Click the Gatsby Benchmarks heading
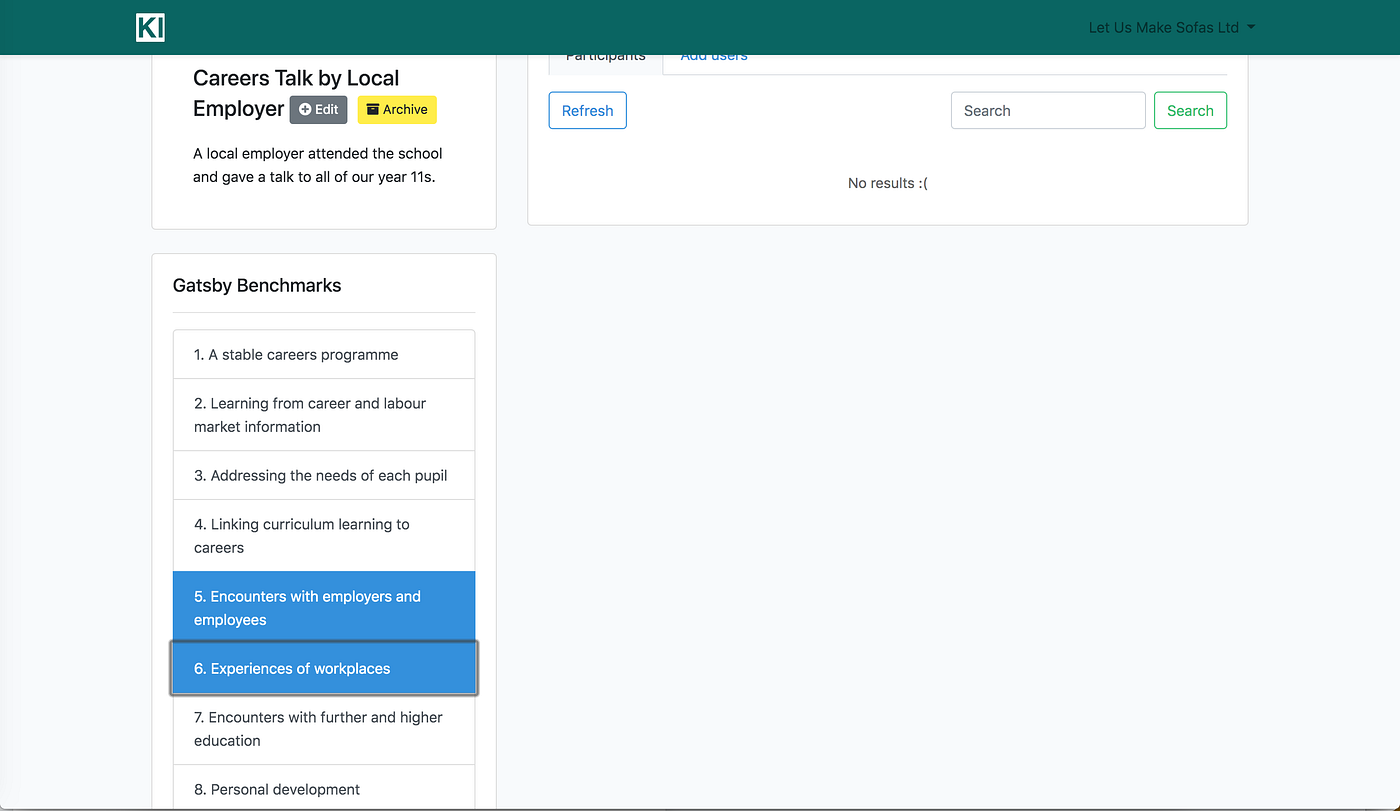 [257, 285]
